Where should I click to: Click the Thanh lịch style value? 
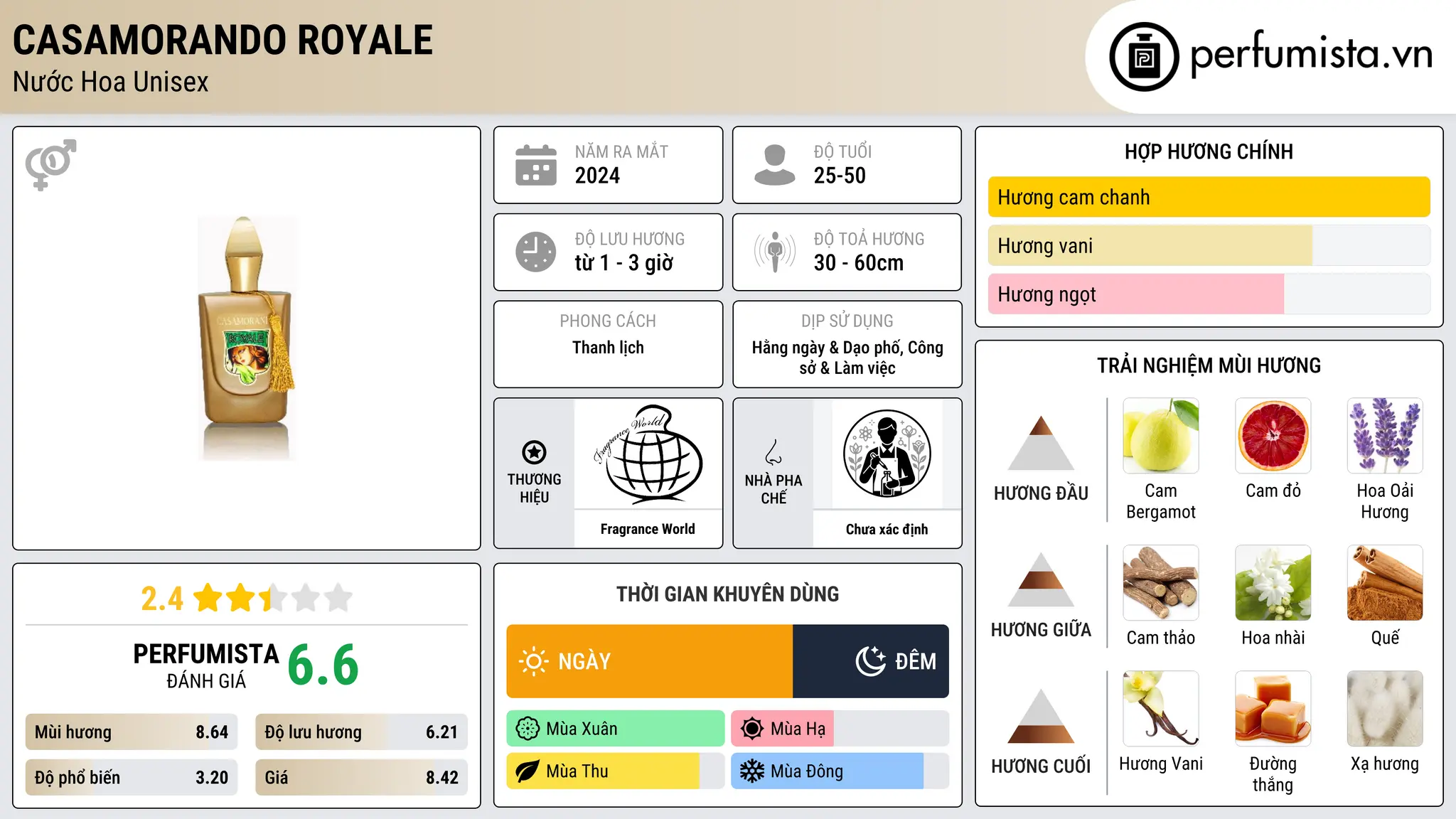point(608,348)
